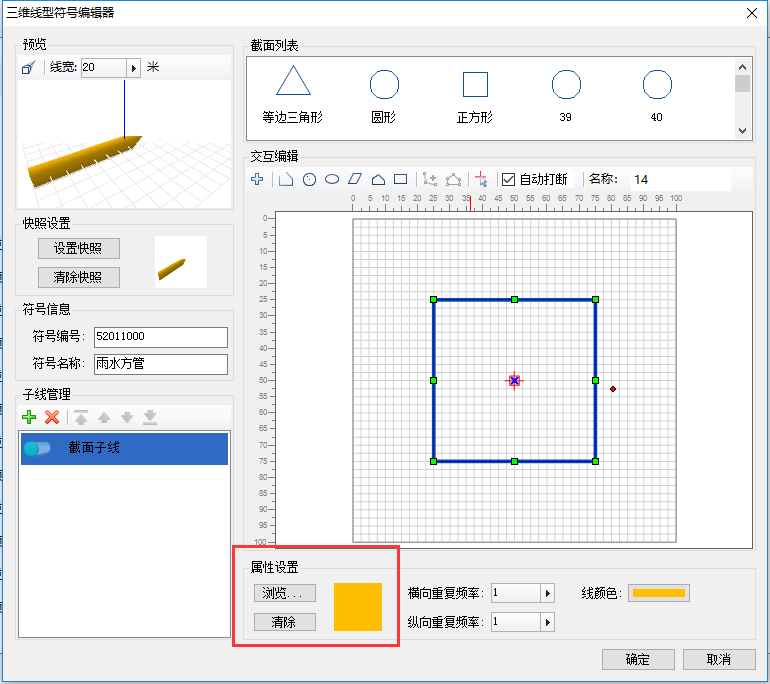Select the polyline drawing tool
770x684 pixels.
[286, 179]
